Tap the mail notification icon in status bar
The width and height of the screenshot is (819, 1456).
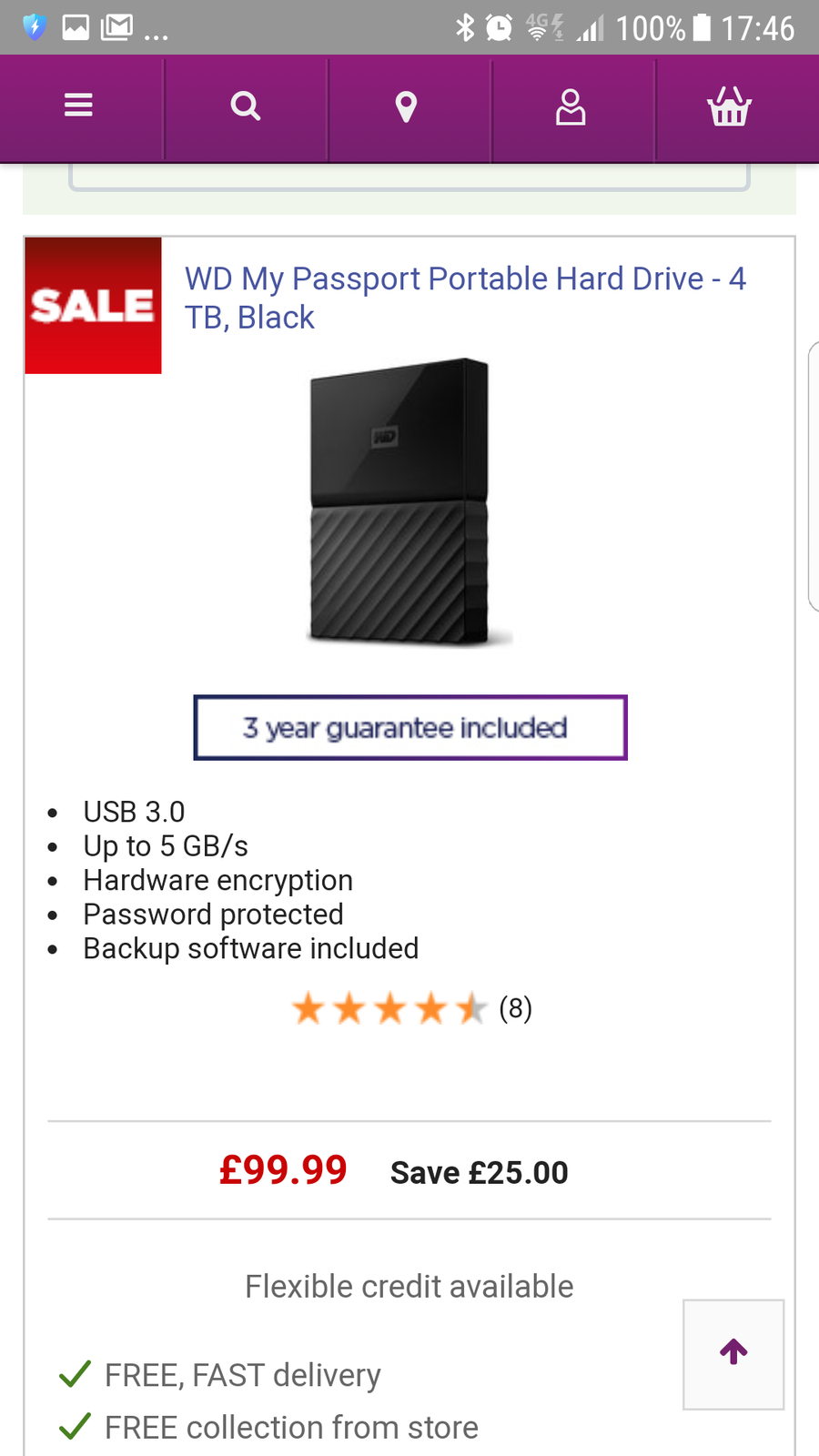click(116, 28)
